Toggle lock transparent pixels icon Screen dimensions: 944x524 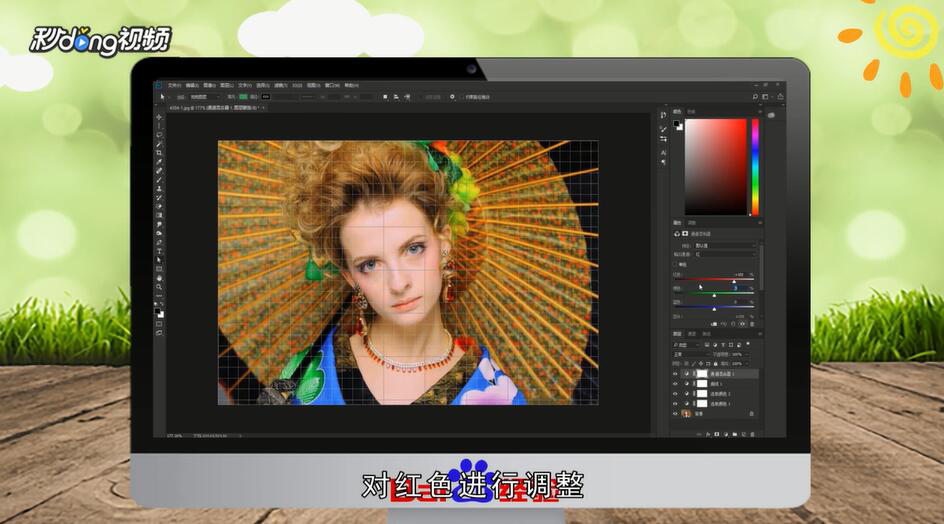[x=686, y=364]
